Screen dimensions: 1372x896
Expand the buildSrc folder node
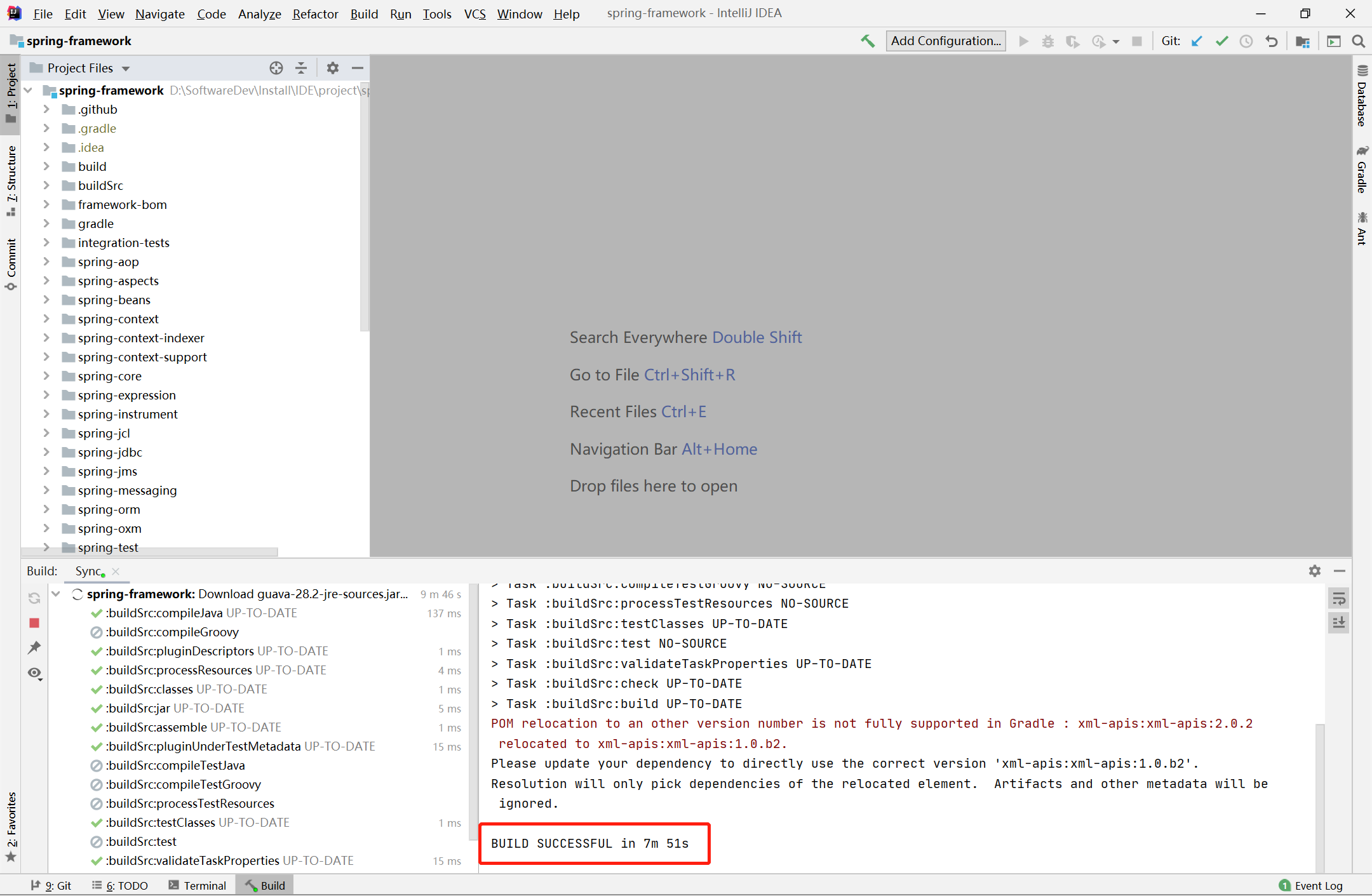pyautogui.click(x=46, y=185)
